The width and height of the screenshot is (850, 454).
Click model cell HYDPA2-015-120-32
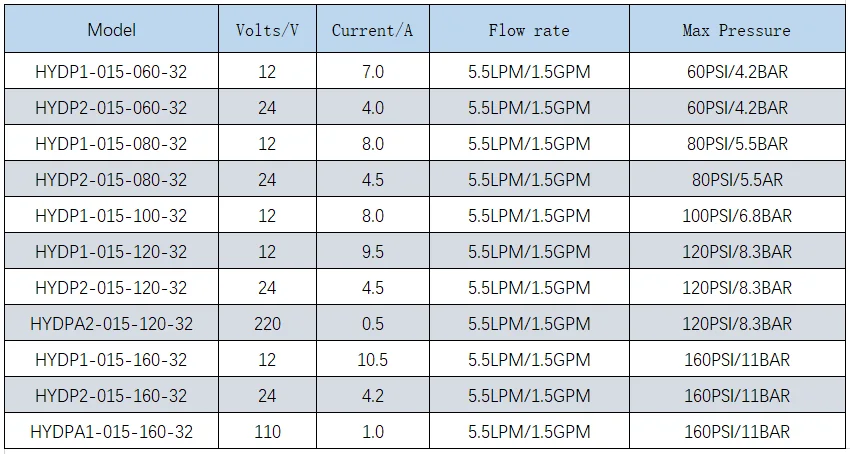point(111,324)
